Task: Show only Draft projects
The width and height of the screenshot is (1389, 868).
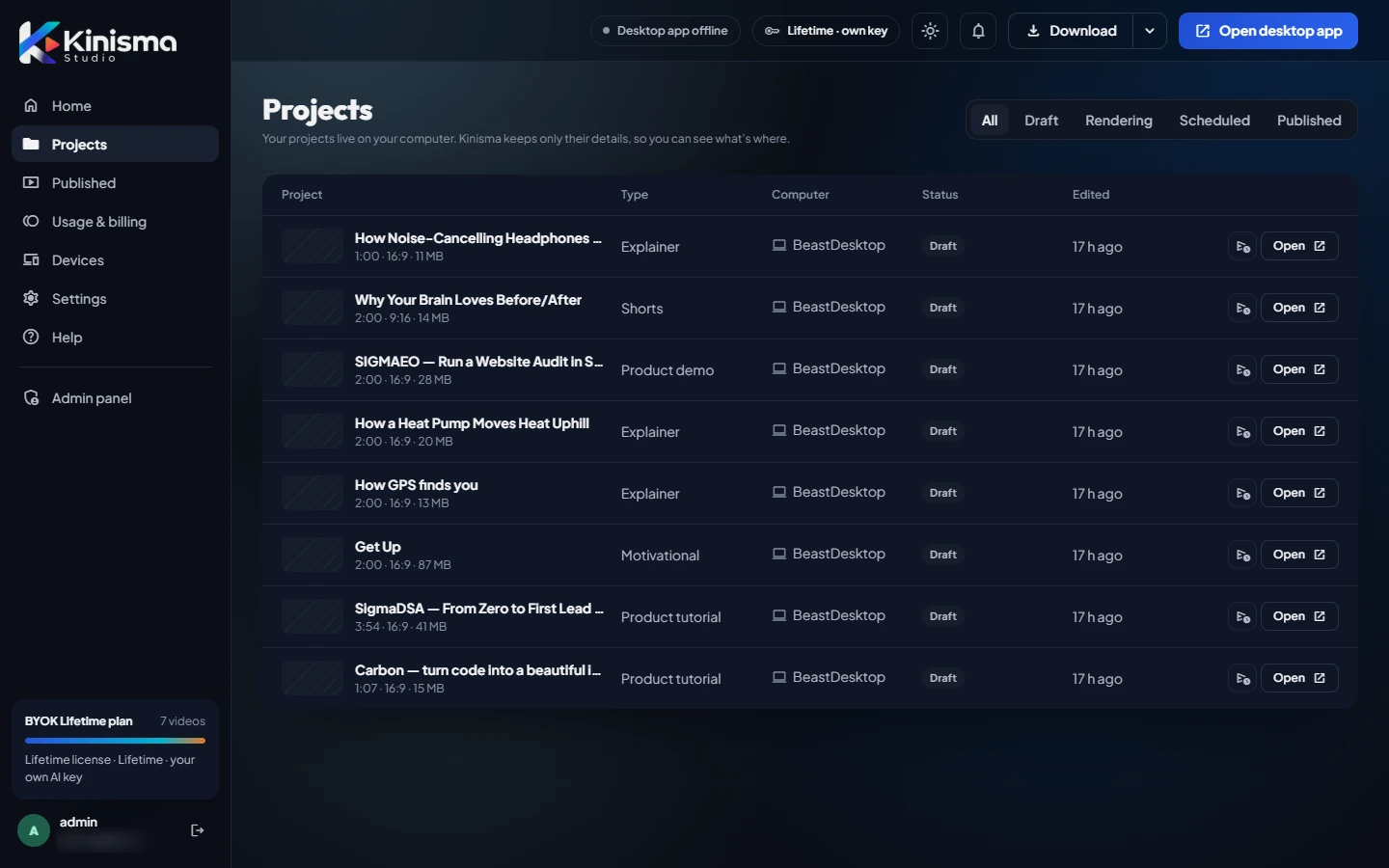Action: [1041, 121]
